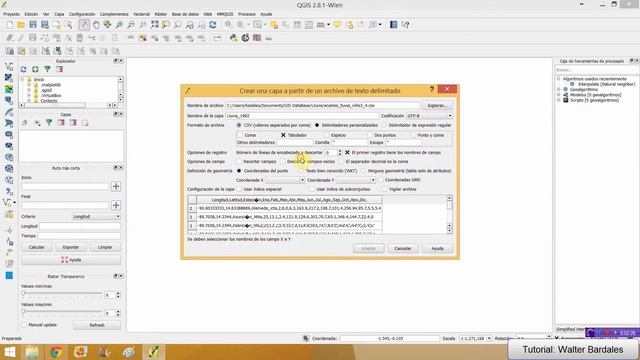Click the Save Project icon

(x=33, y=25)
